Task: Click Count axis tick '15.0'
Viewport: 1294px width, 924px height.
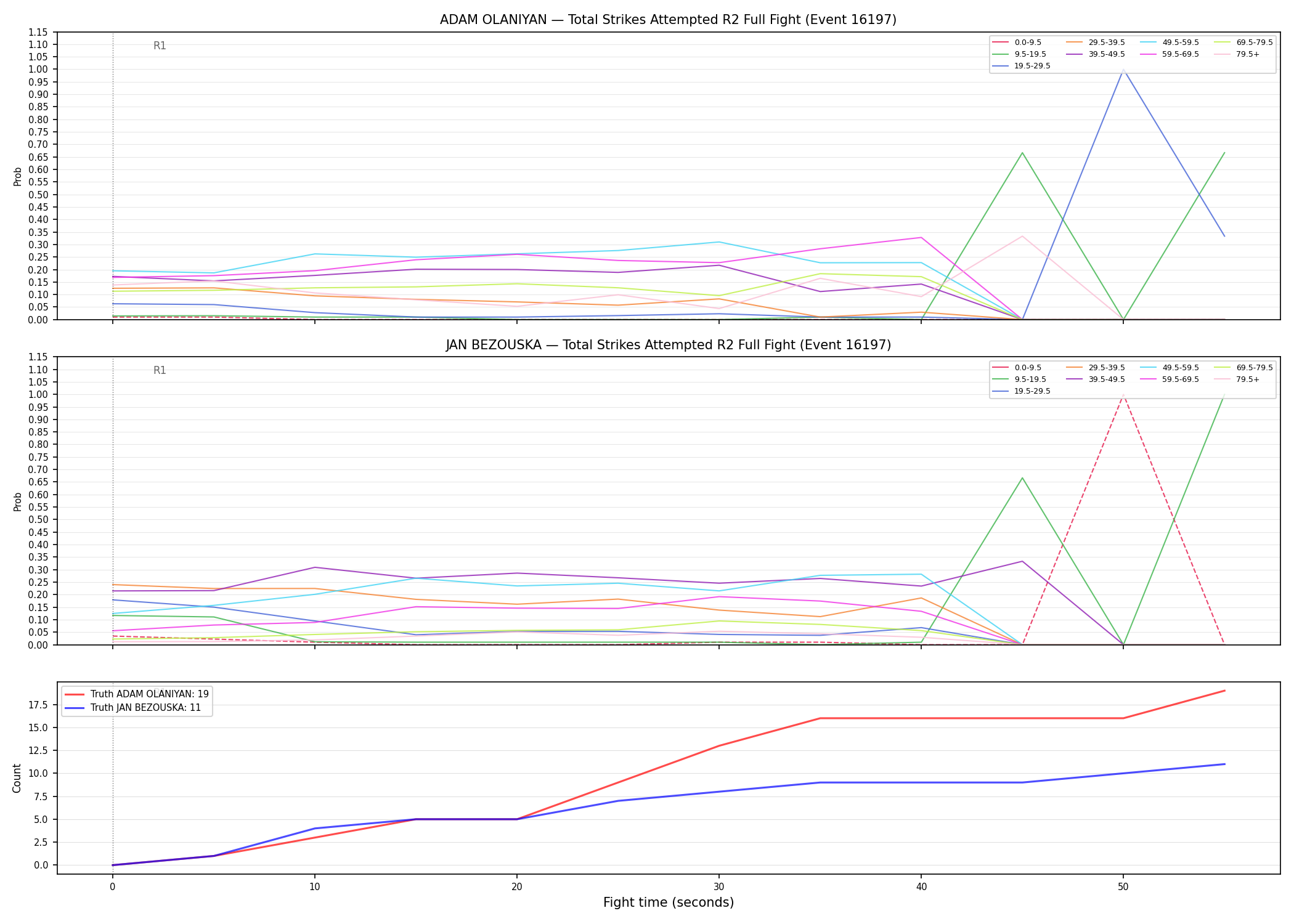Action: click(39, 727)
